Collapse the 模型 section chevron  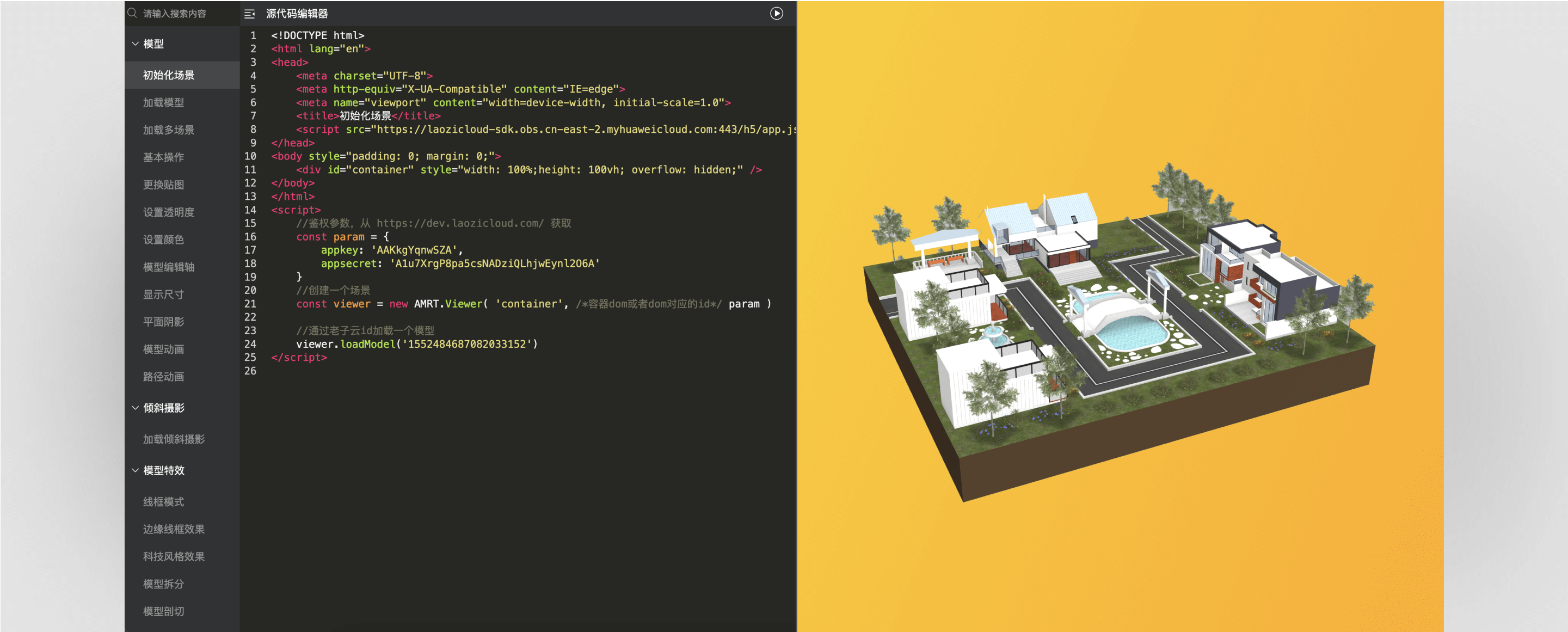[x=135, y=44]
